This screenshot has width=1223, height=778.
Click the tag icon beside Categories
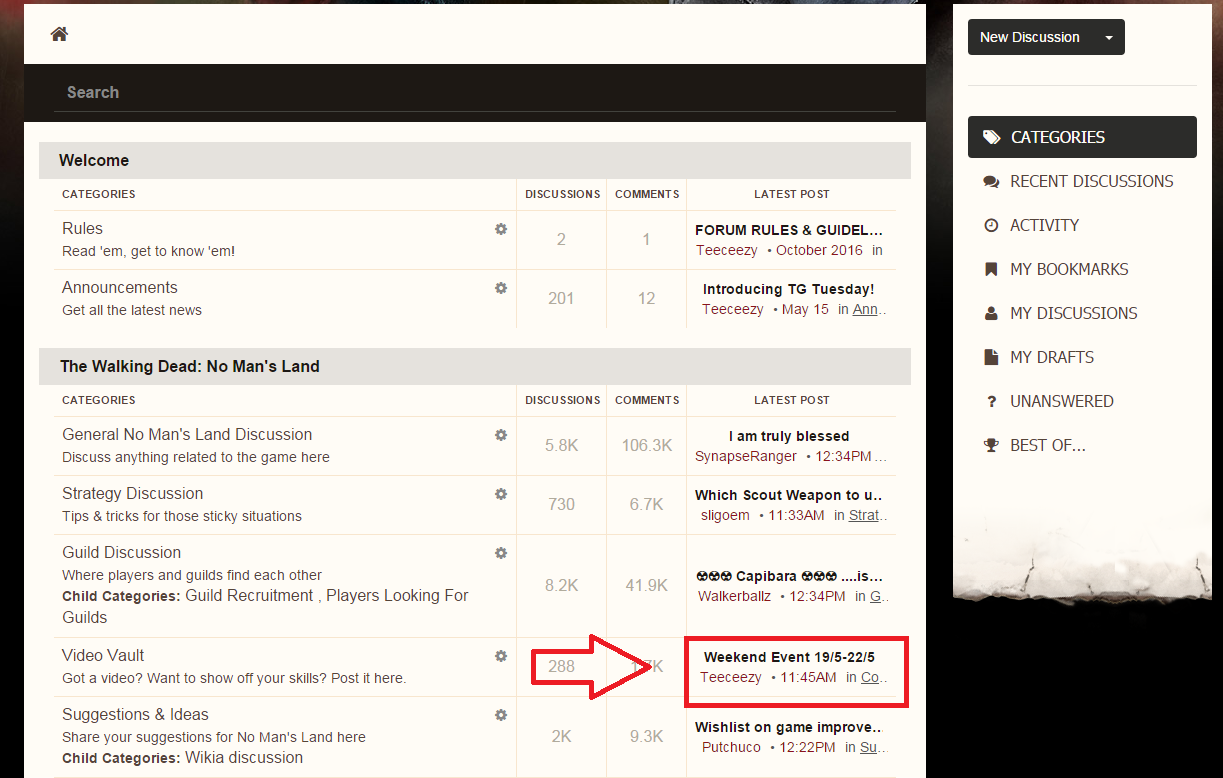(991, 137)
